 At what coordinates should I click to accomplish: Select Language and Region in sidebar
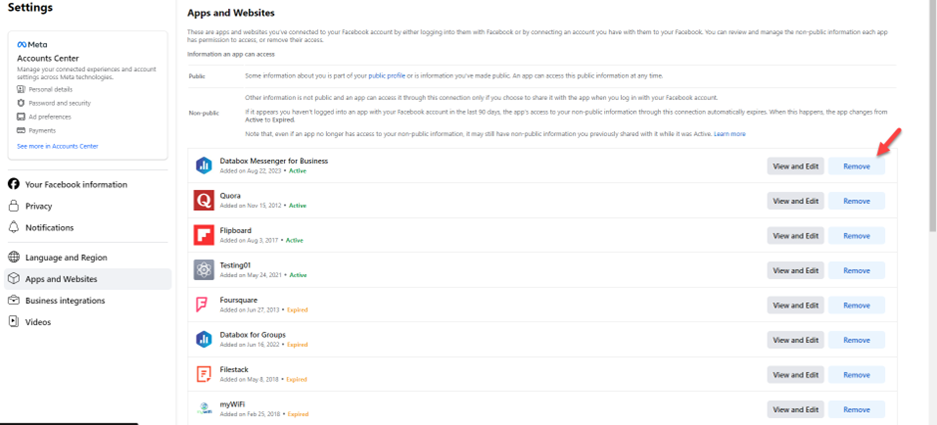click(x=66, y=257)
